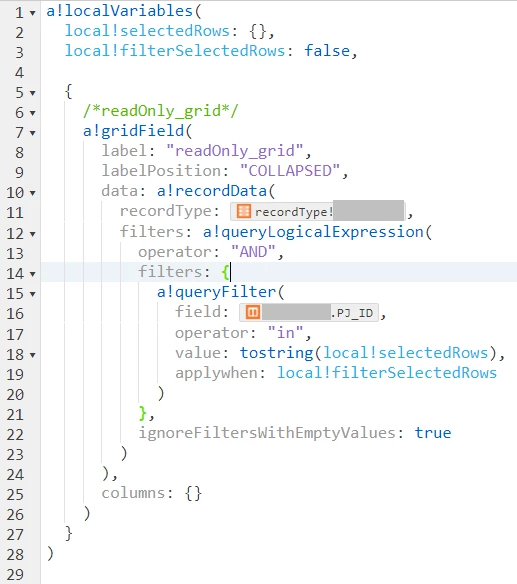Collapse the fold arrow at line 5
517x584 pixels.
(x=33, y=93)
